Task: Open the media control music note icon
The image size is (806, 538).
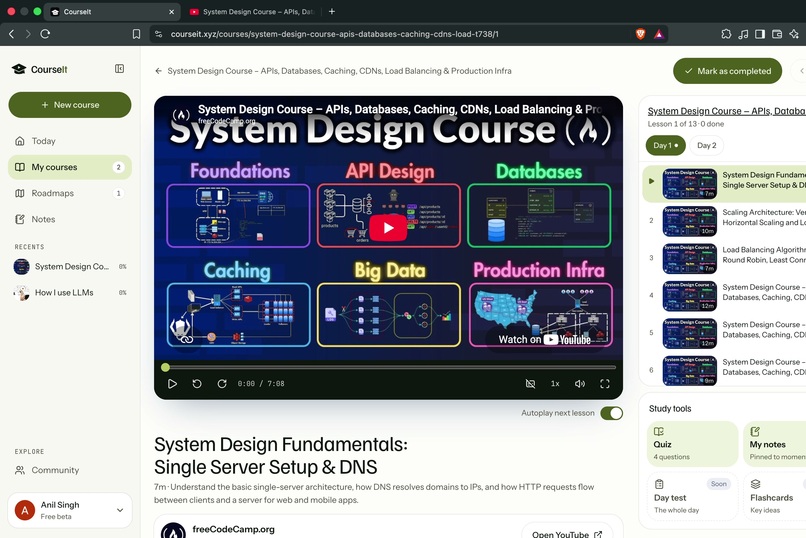Action: click(743, 34)
